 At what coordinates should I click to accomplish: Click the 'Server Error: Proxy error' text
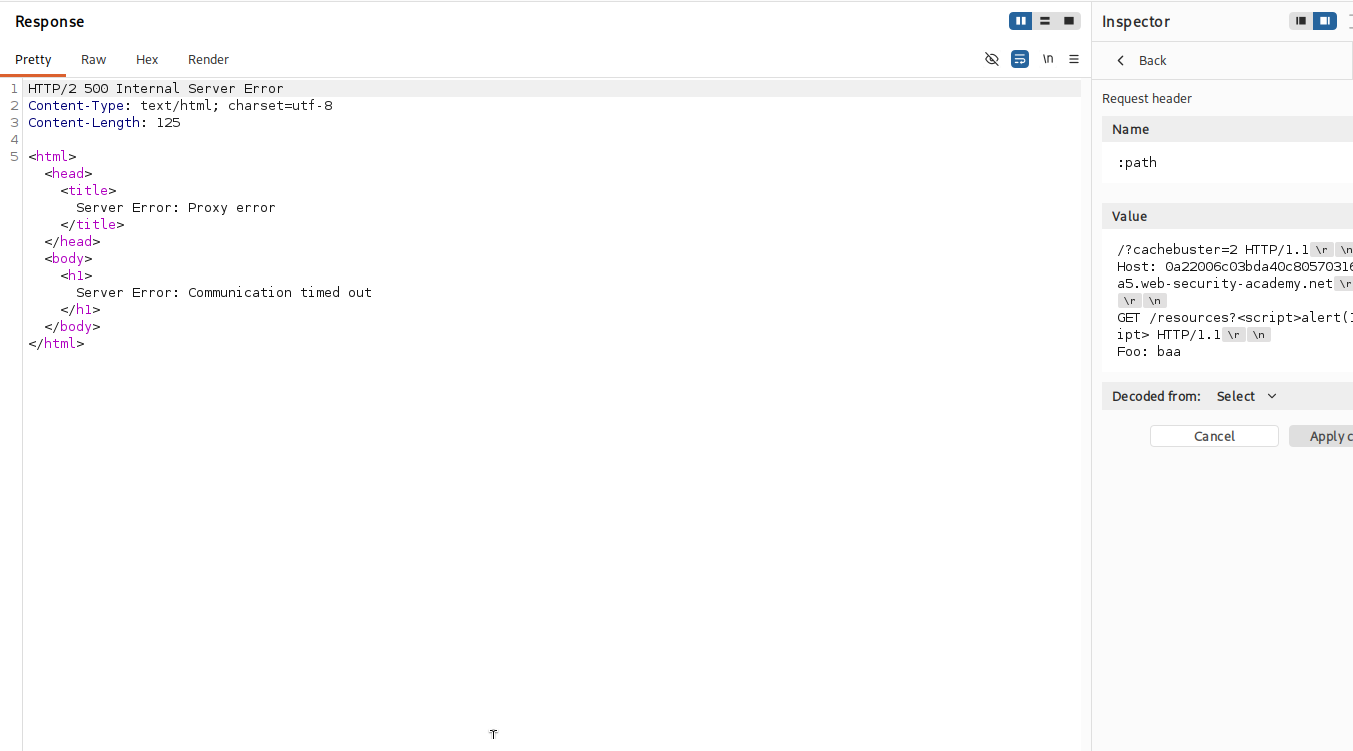point(175,207)
